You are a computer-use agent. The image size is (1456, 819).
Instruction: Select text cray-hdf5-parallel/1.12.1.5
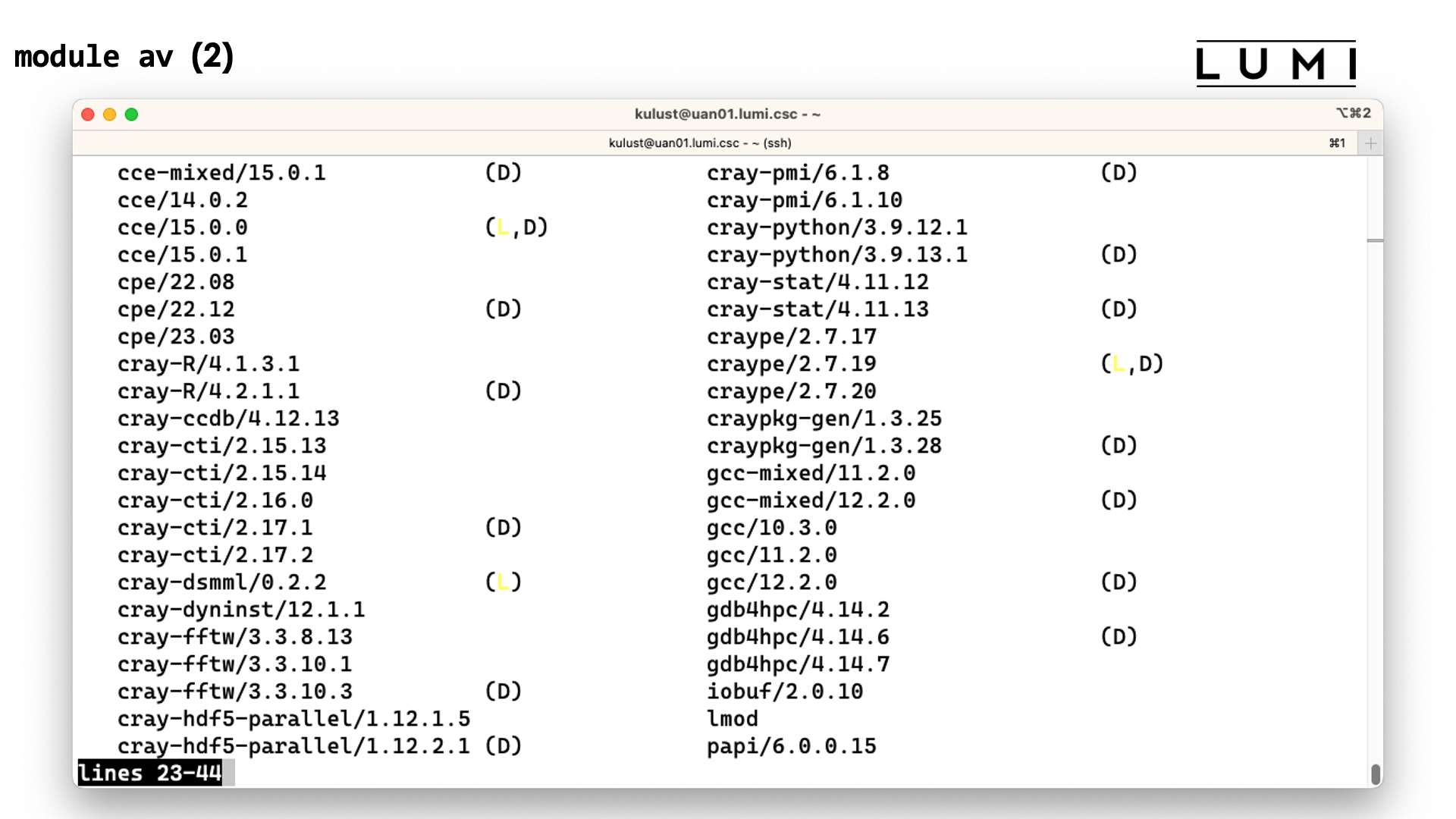coord(293,719)
